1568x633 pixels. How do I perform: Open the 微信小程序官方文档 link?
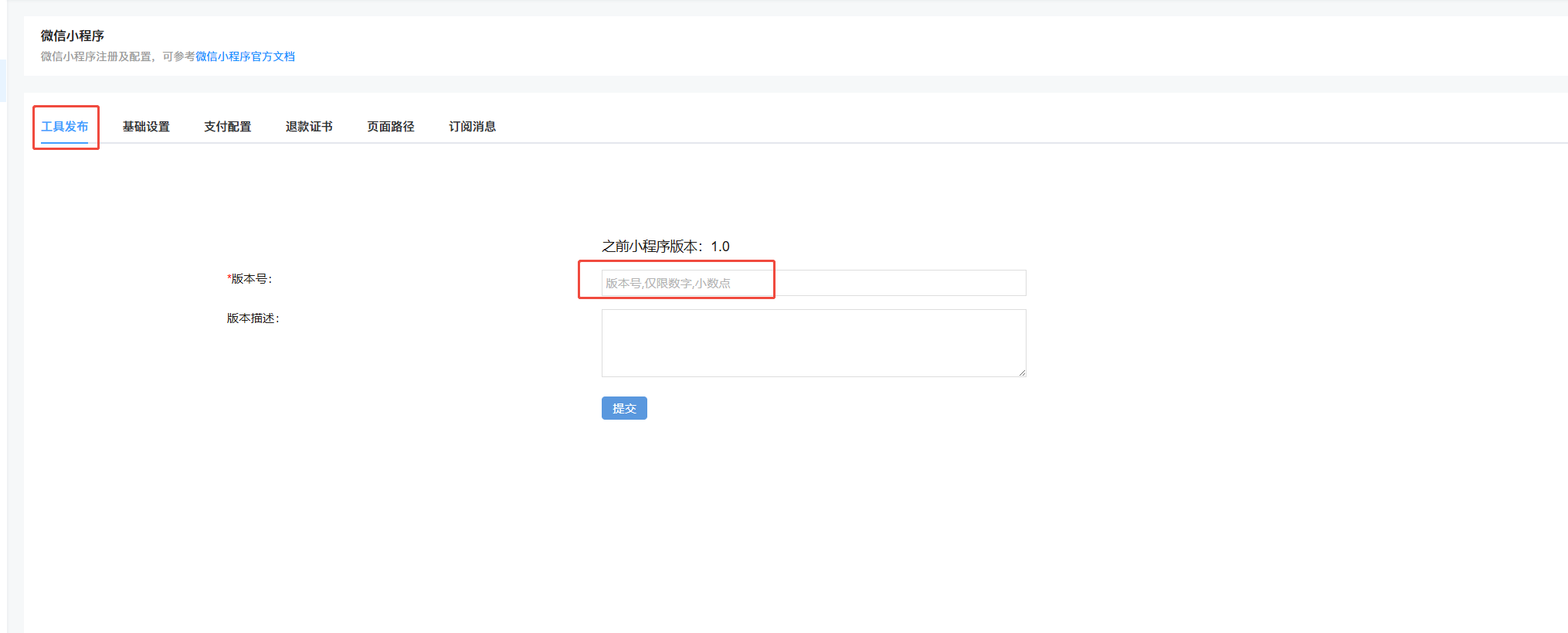245,56
